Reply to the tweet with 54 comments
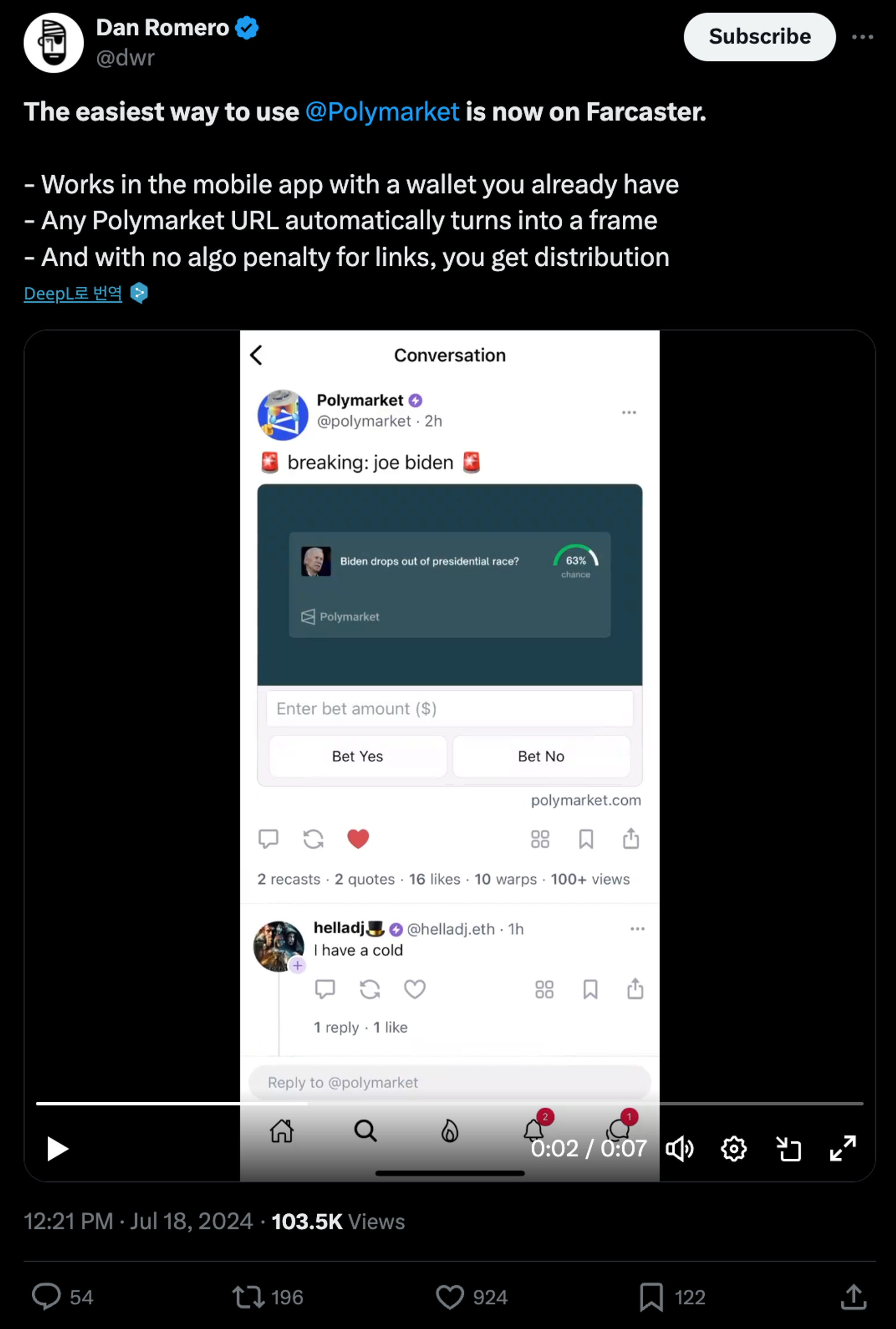 click(46, 1296)
